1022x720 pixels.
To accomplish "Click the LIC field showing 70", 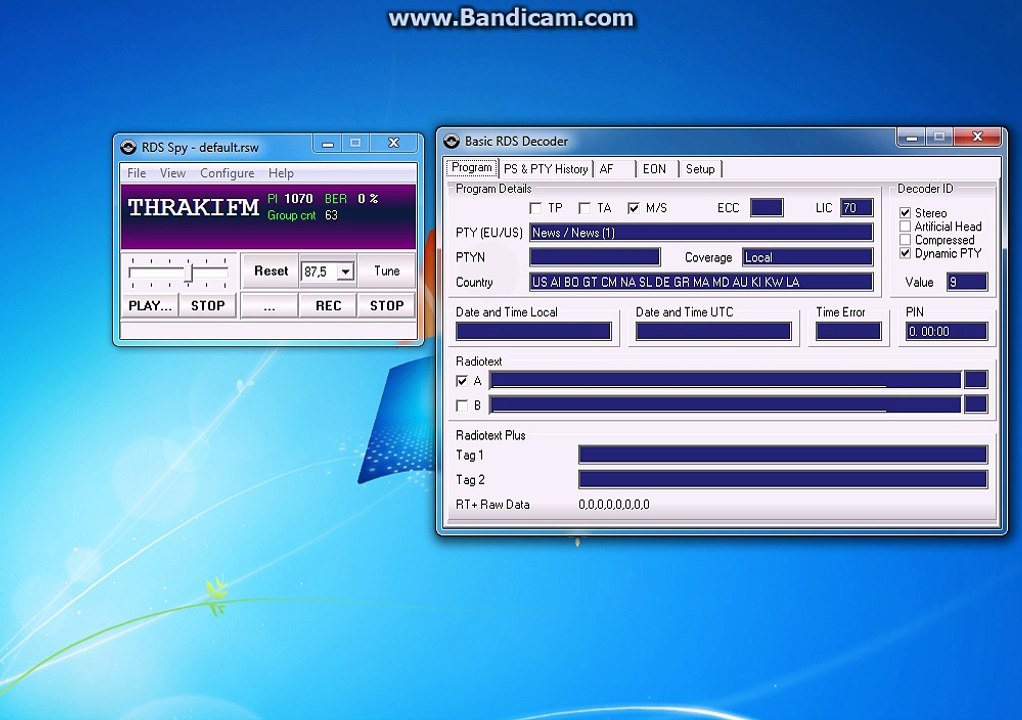I will pos(856,208).
